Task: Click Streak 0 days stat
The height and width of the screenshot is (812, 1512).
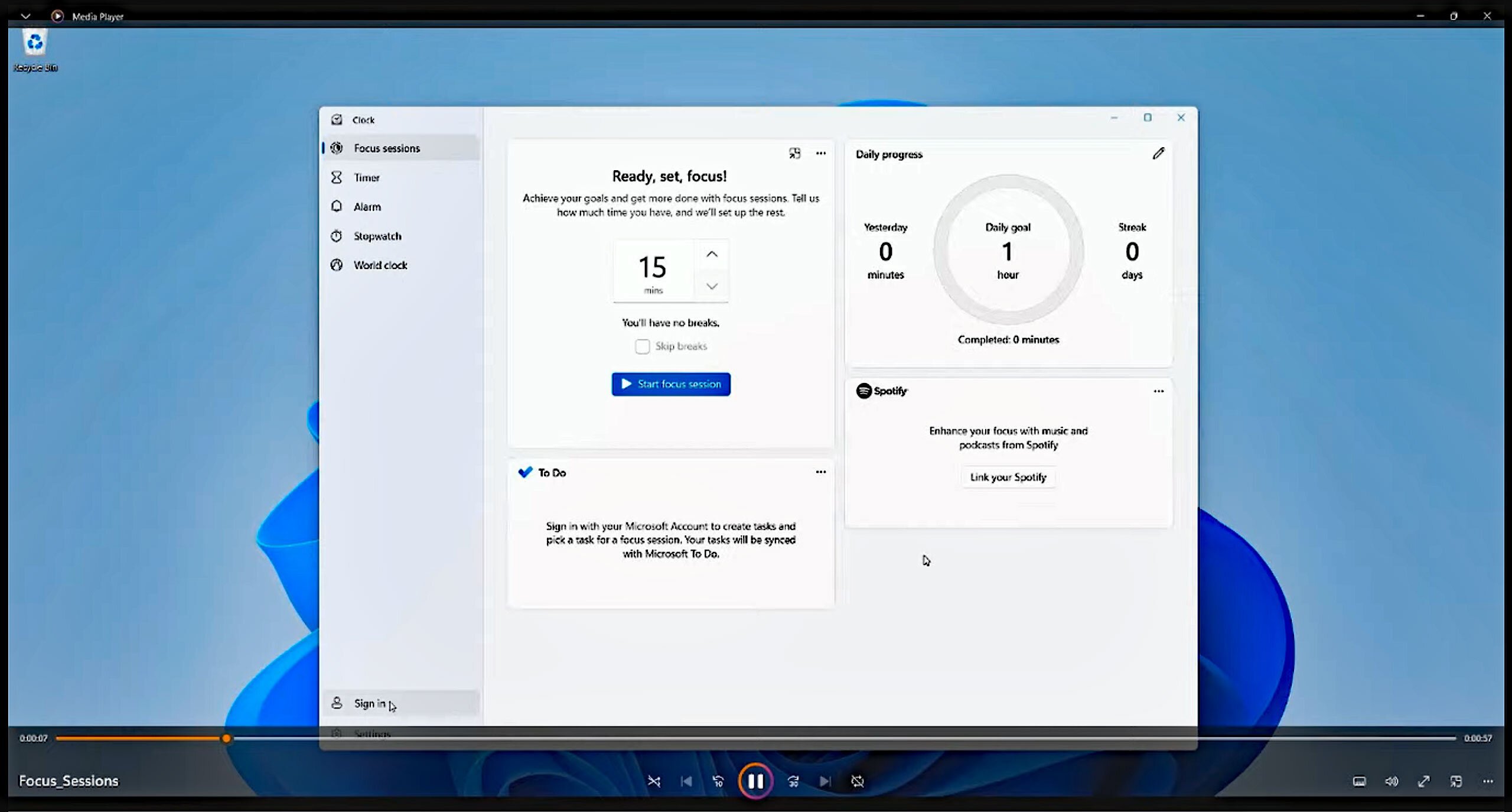Action: pos(1132,251)
